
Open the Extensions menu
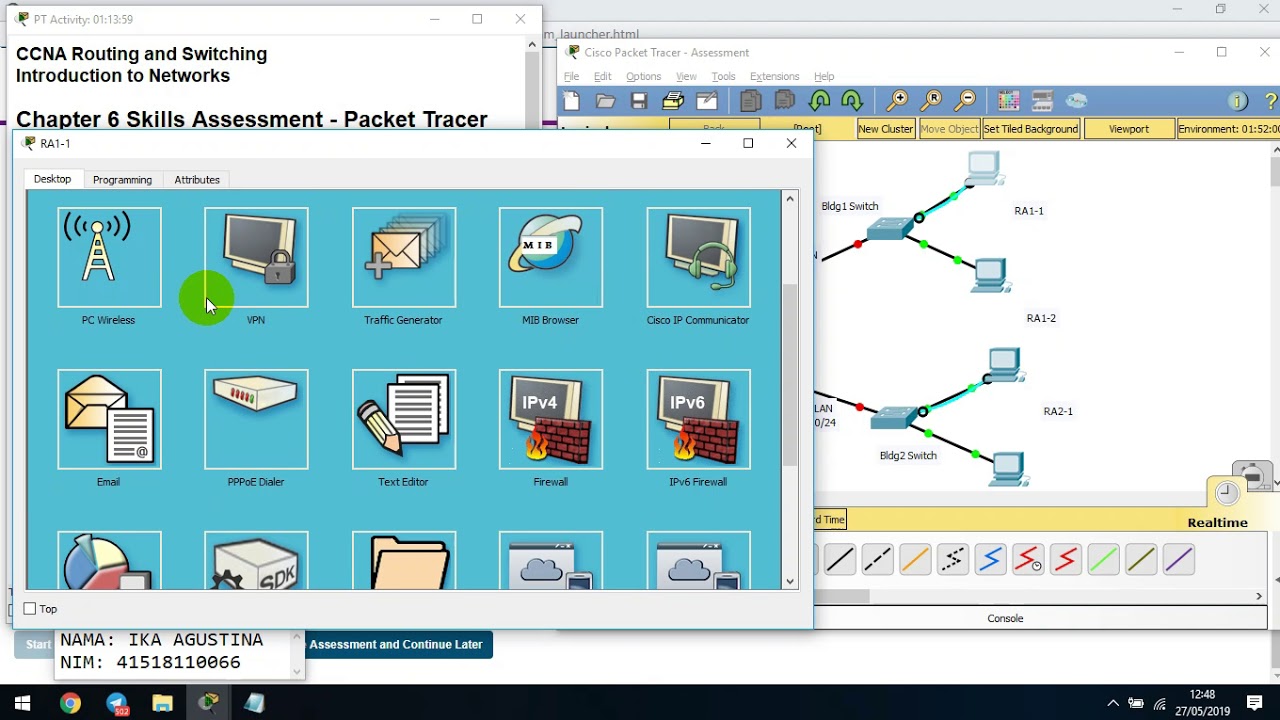[774, 76]
